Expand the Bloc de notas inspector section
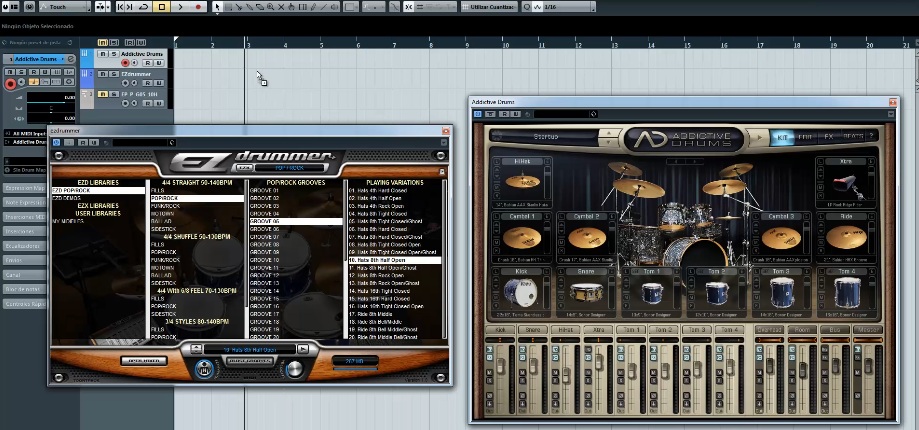Viewport: 919px width, 430px height. coord(25,289)
